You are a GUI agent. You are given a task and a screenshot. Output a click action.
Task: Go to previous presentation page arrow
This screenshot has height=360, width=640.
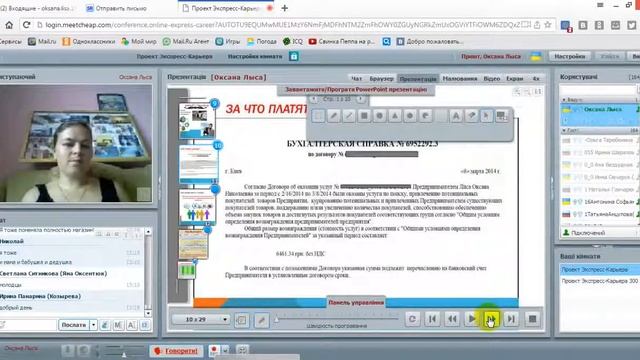tap(313, 99)
